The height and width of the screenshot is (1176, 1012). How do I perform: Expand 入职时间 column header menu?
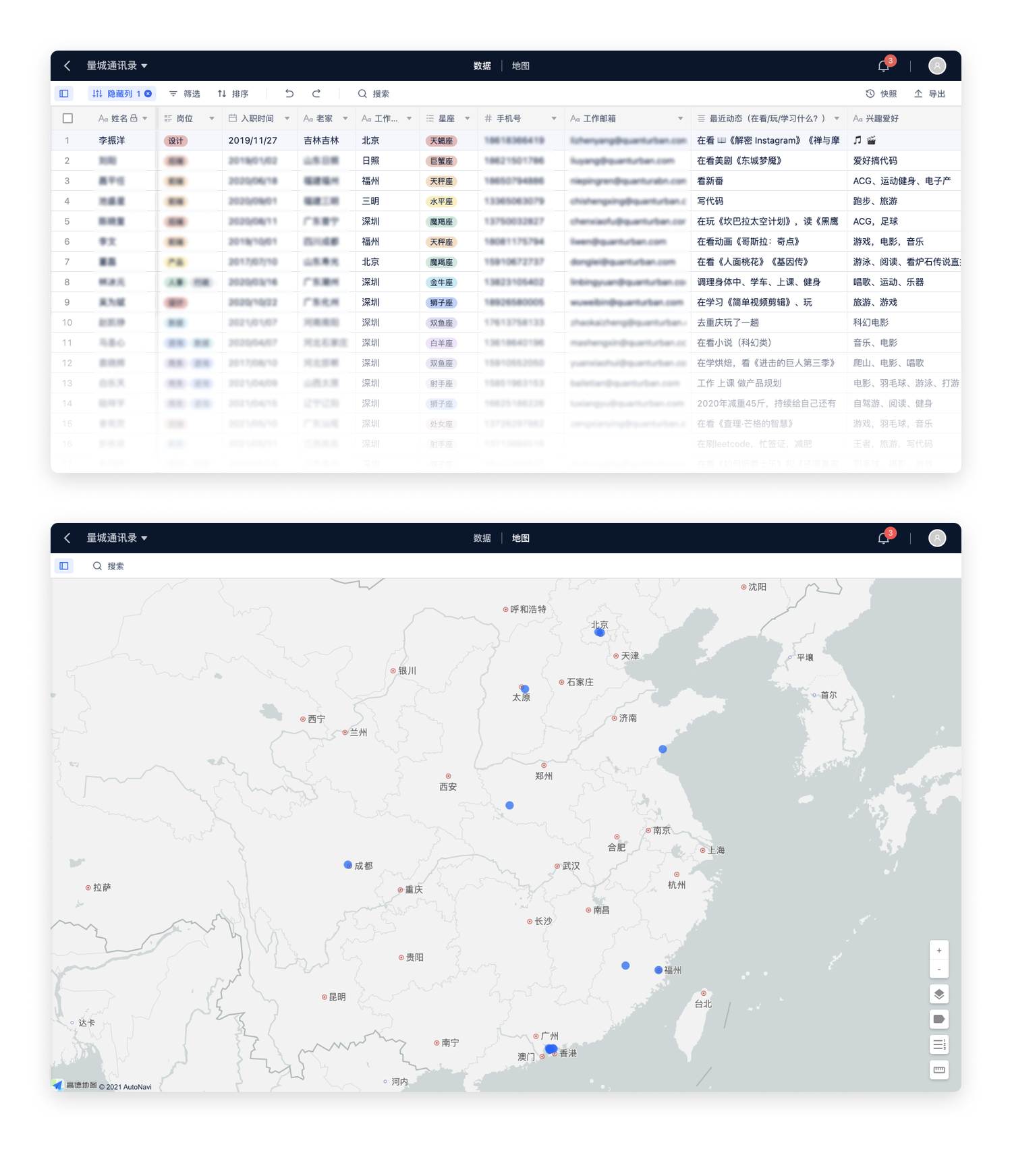[287, 119]
